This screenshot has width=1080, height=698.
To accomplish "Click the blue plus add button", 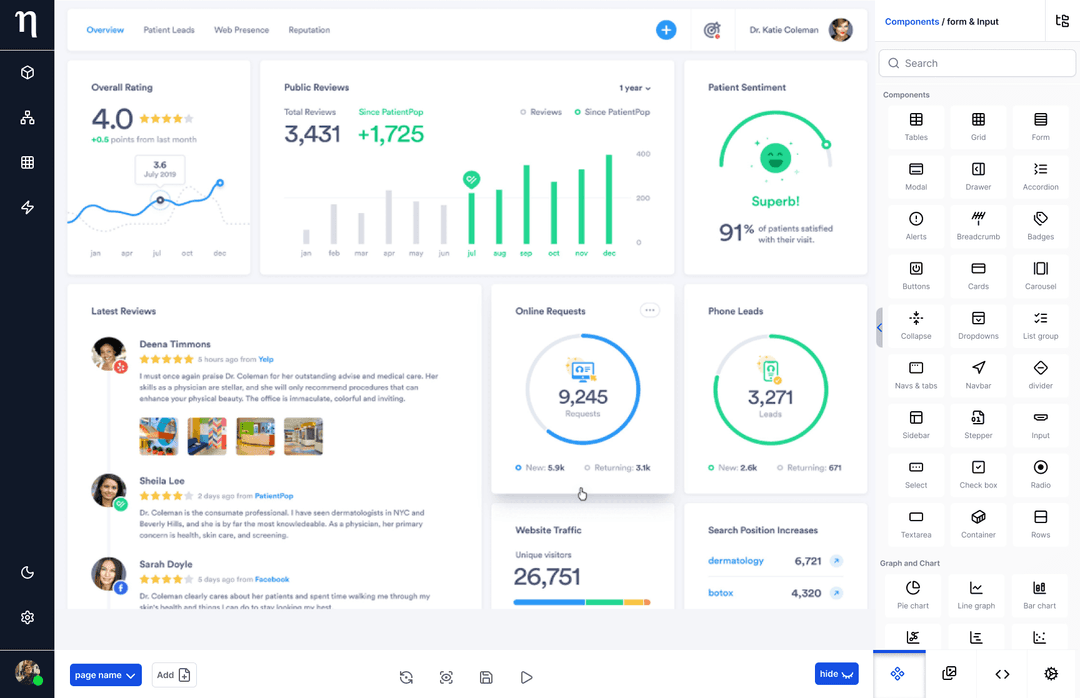I will [666, 30].
